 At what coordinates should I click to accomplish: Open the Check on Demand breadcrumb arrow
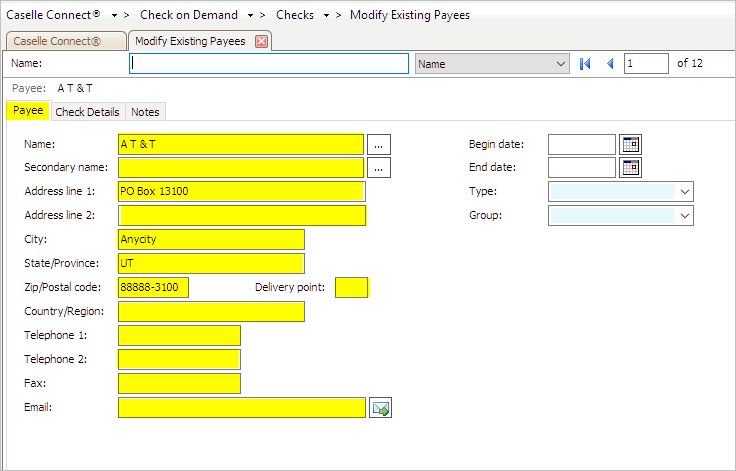(x=250, y=16)
